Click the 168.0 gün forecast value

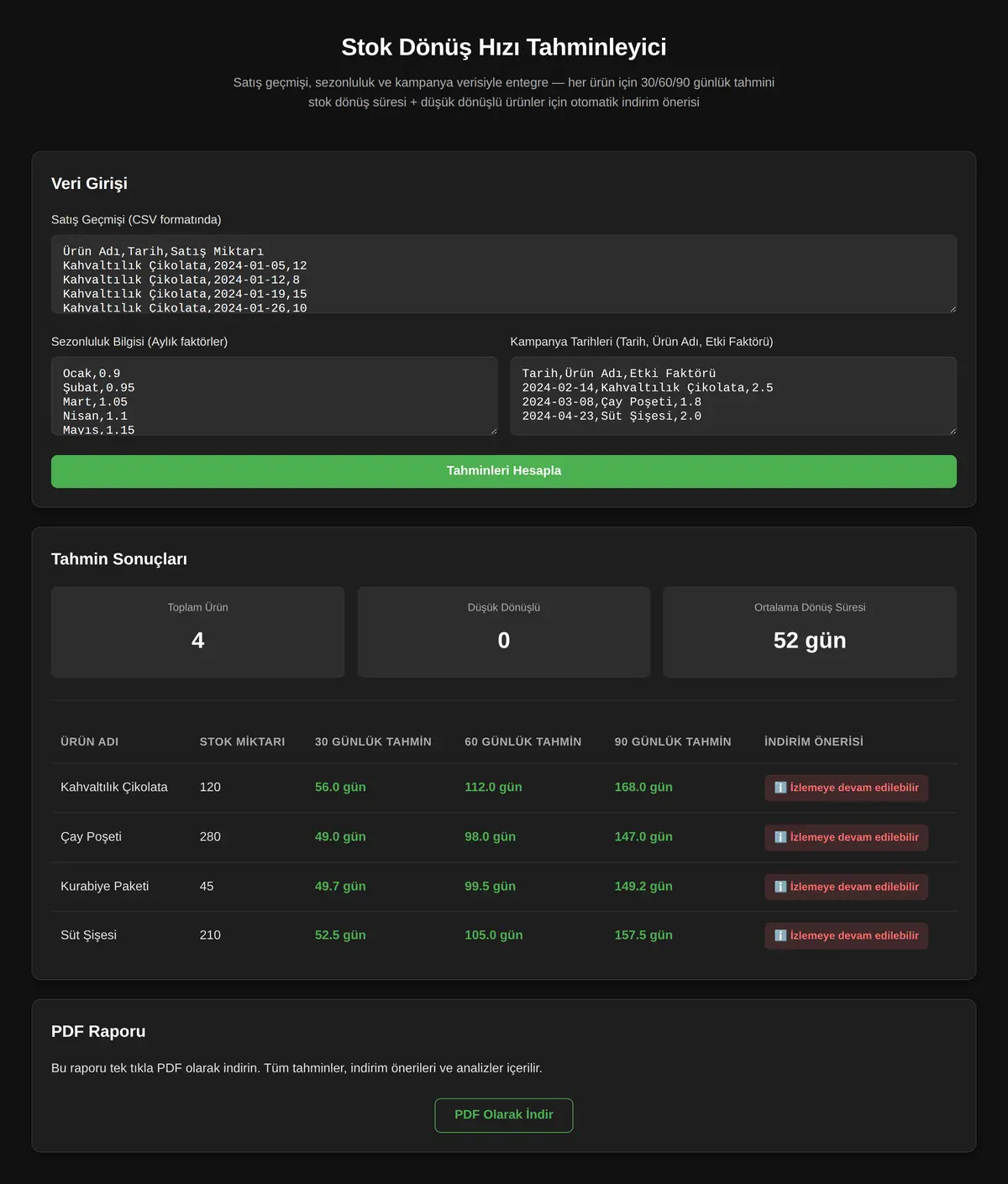coord(643,787)
